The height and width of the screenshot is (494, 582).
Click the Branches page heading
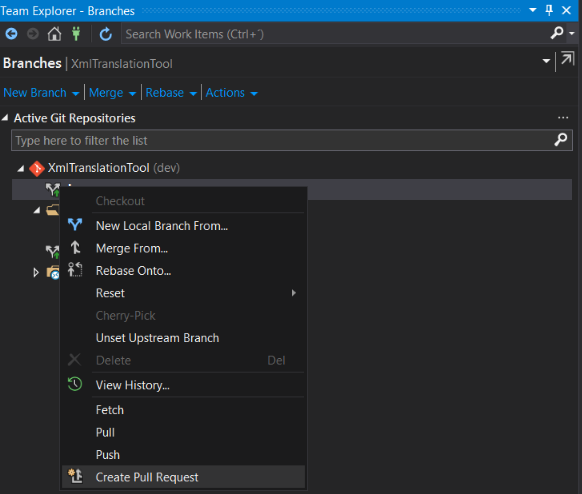point(32,63)
